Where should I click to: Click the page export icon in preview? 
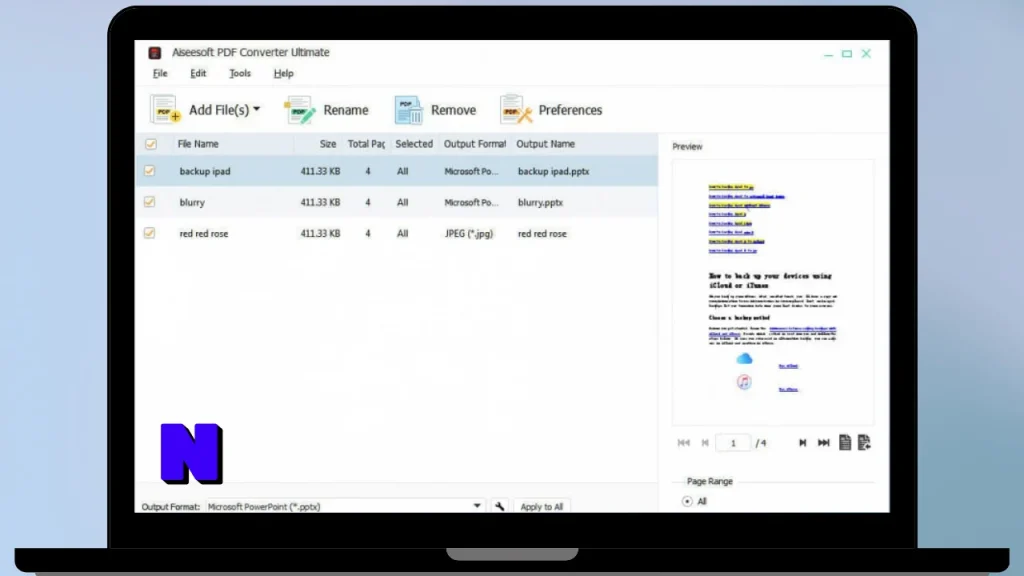[x=864, y=442]
